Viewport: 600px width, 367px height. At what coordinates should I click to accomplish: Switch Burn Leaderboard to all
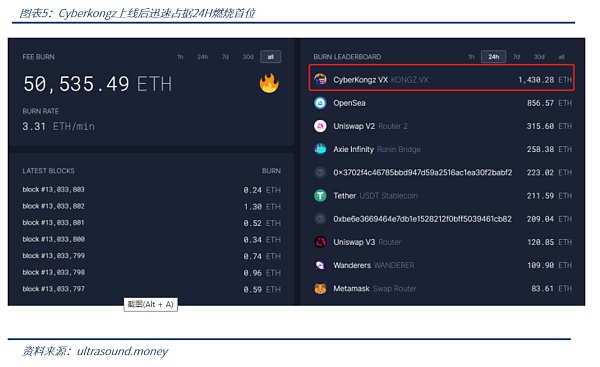click(x=562, y=57)
